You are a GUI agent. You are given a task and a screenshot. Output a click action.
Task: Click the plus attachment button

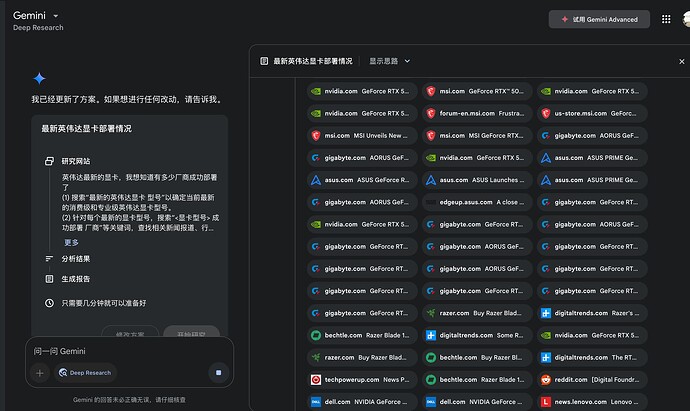pos(40,373)
